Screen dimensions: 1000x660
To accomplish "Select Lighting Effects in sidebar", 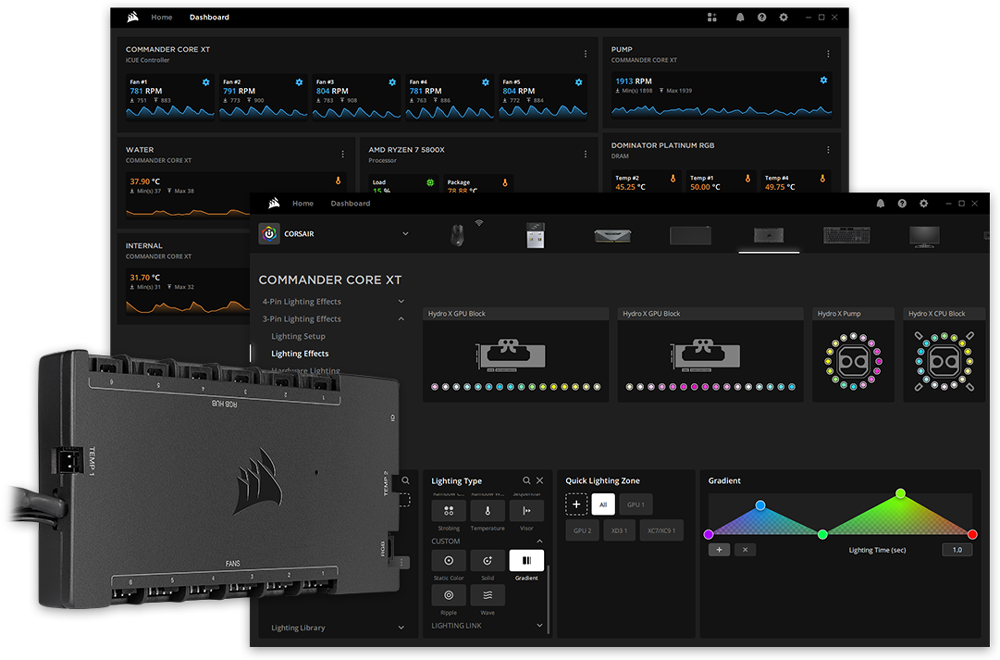I will click(x=300, y=353).
